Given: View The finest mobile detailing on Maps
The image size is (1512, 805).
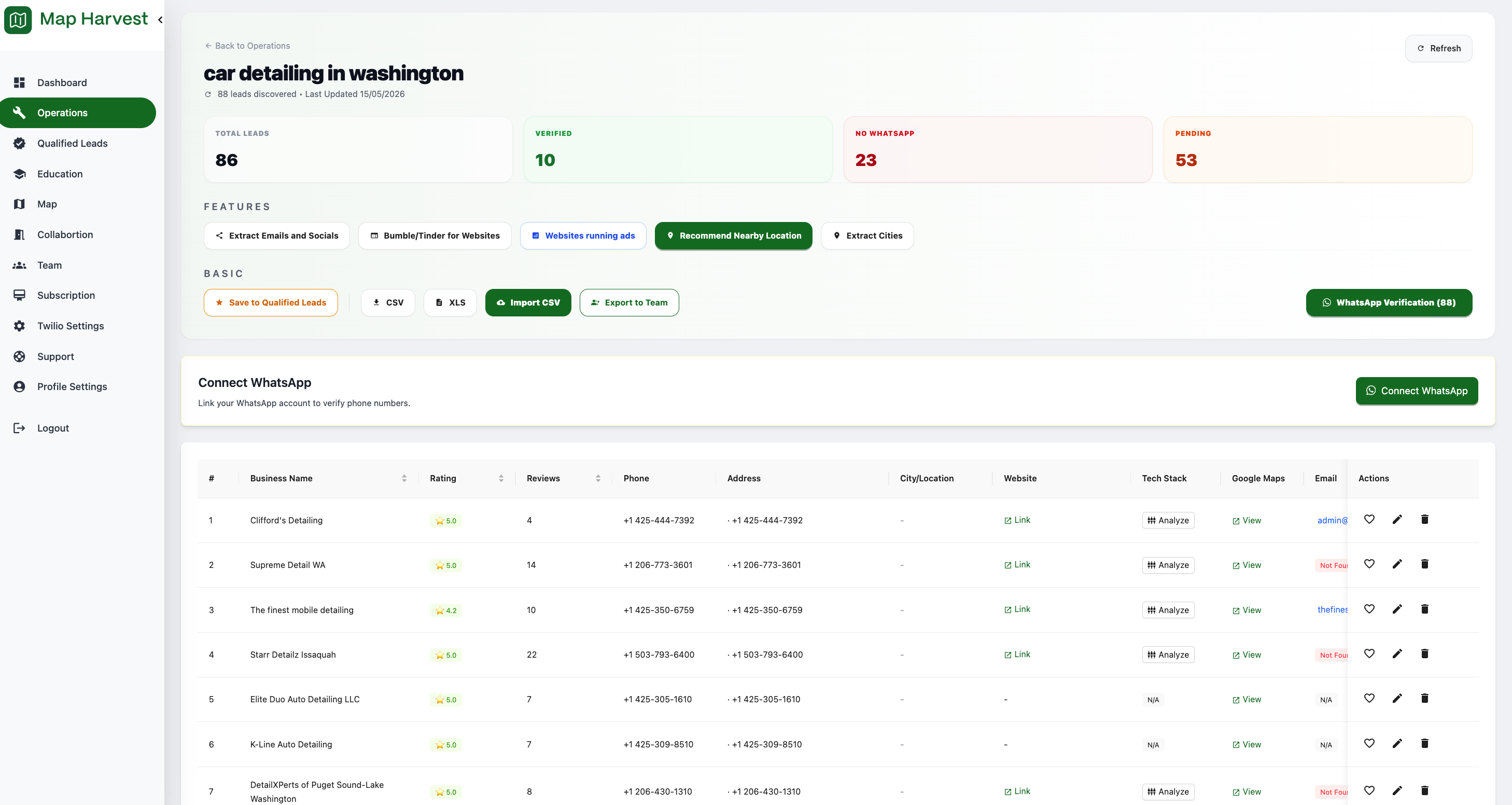Looking at the screenshot, I should point(1247,610).
